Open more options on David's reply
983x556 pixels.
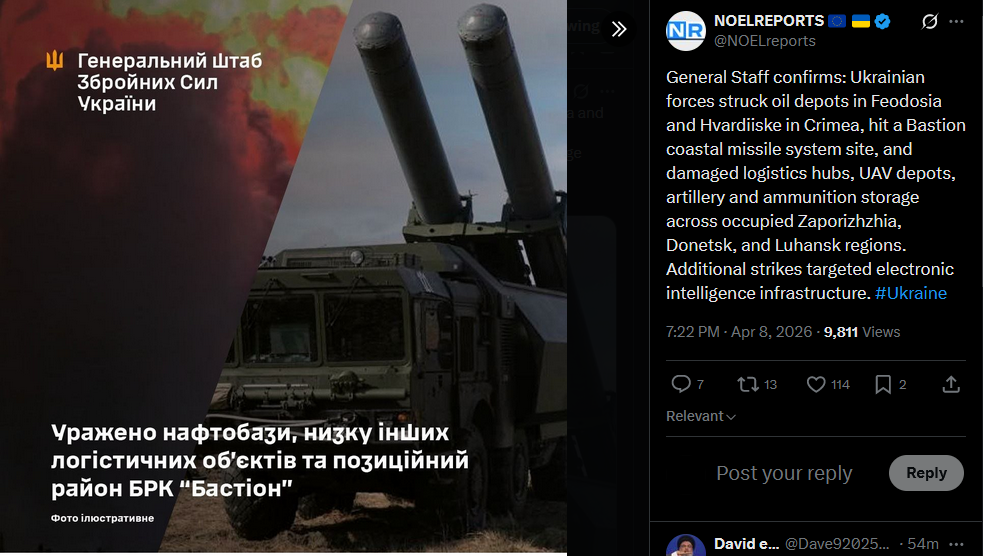click(x=956, y=543)
